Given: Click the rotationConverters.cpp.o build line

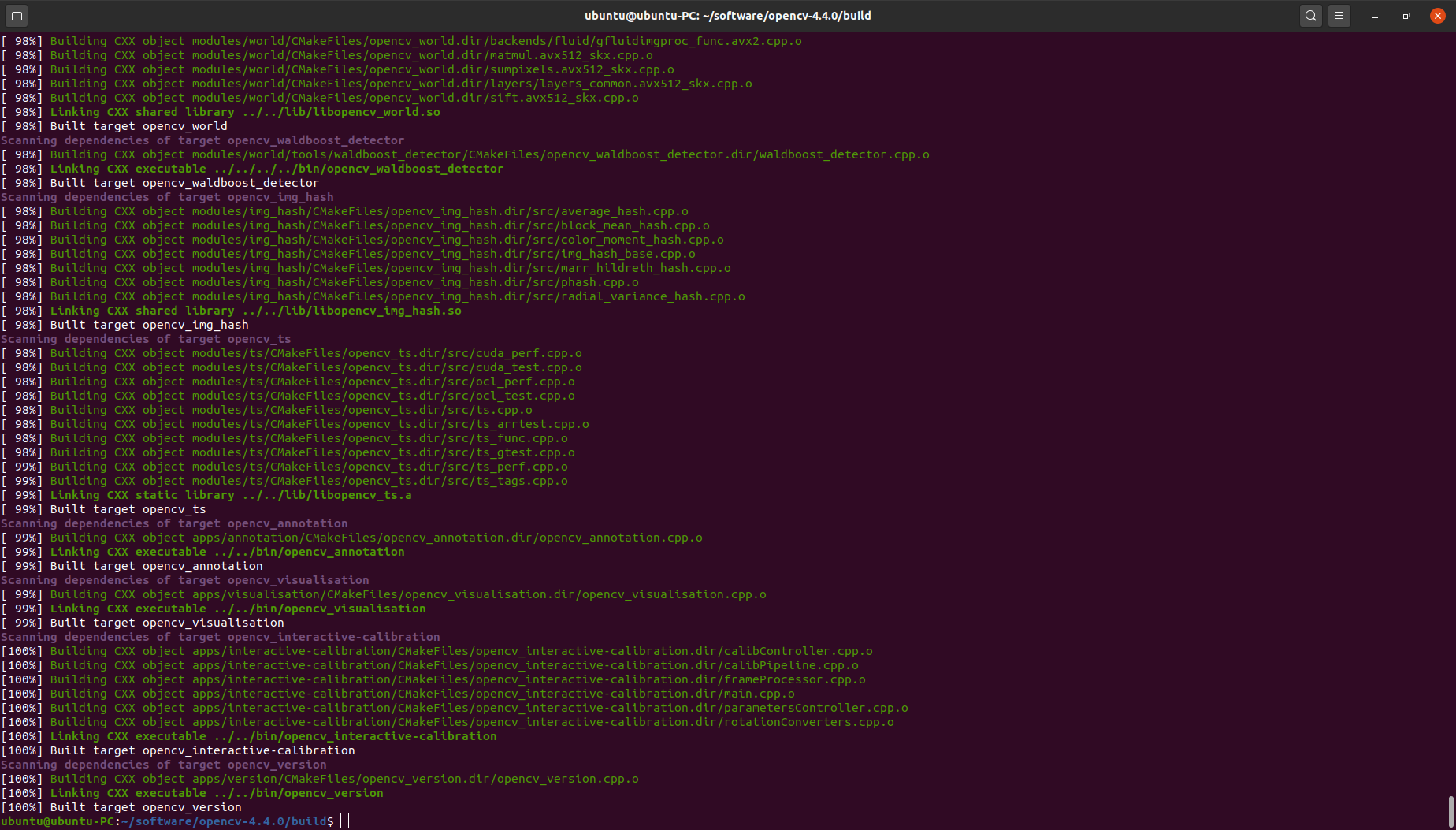Looking at the screenshot, I should point(448,722).
